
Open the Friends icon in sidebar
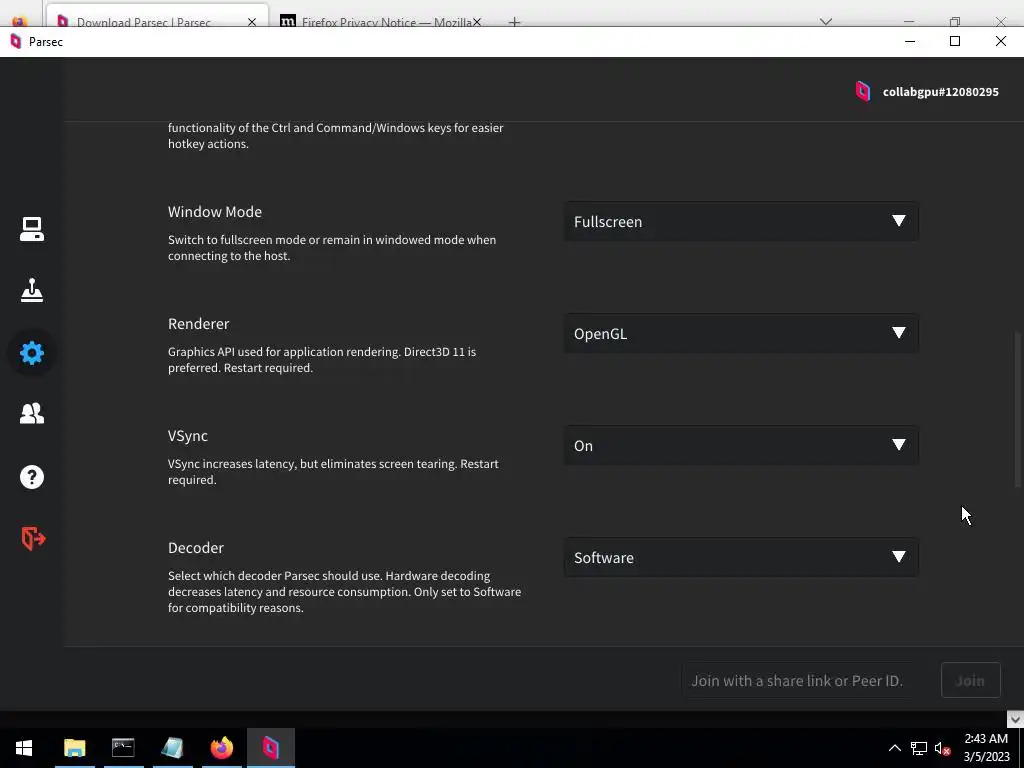click(x=31, y=413)
